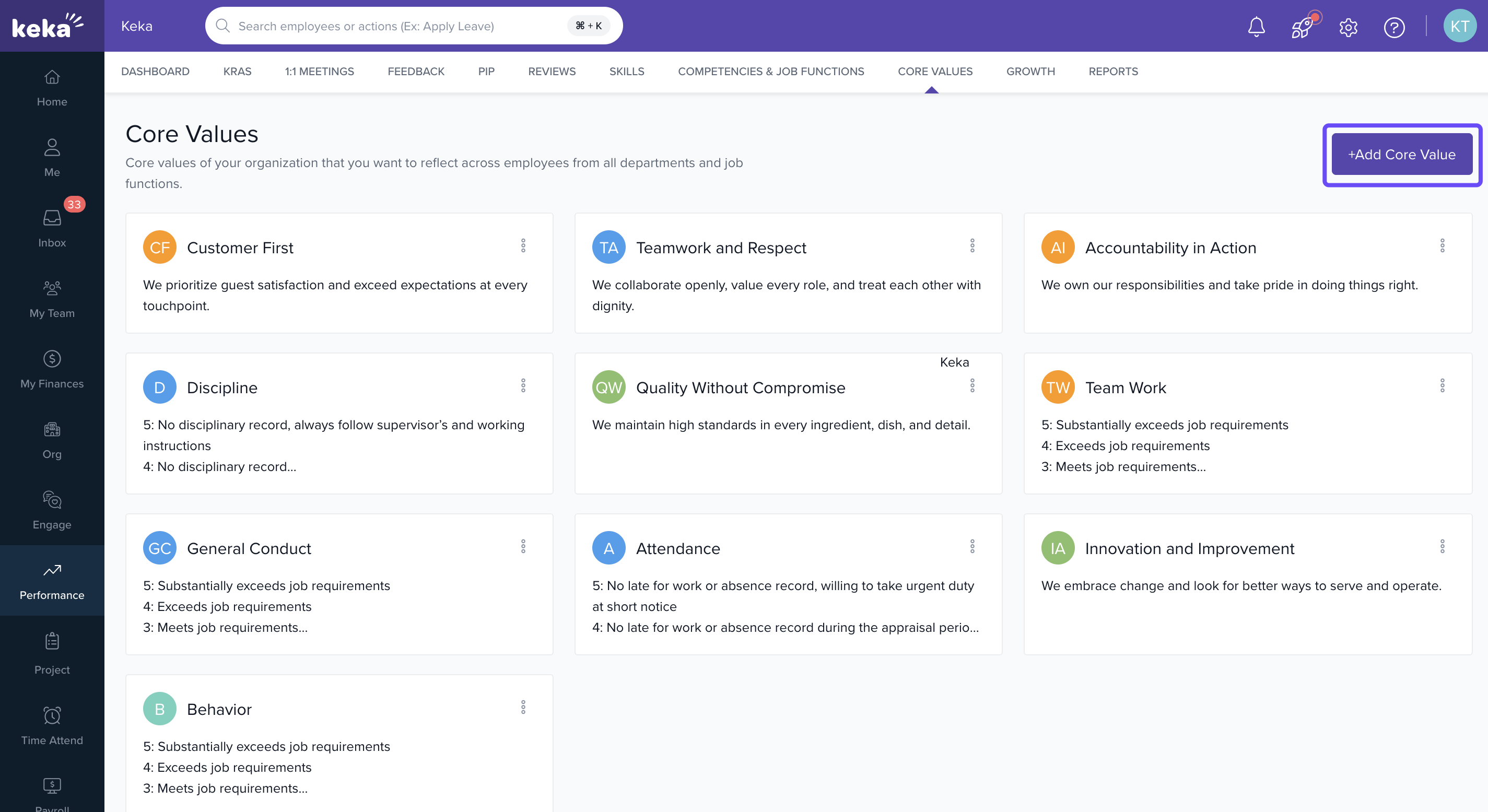Expand Accountability in Action kebab menu
The image size is (1488, 812).
(1442, 245)
